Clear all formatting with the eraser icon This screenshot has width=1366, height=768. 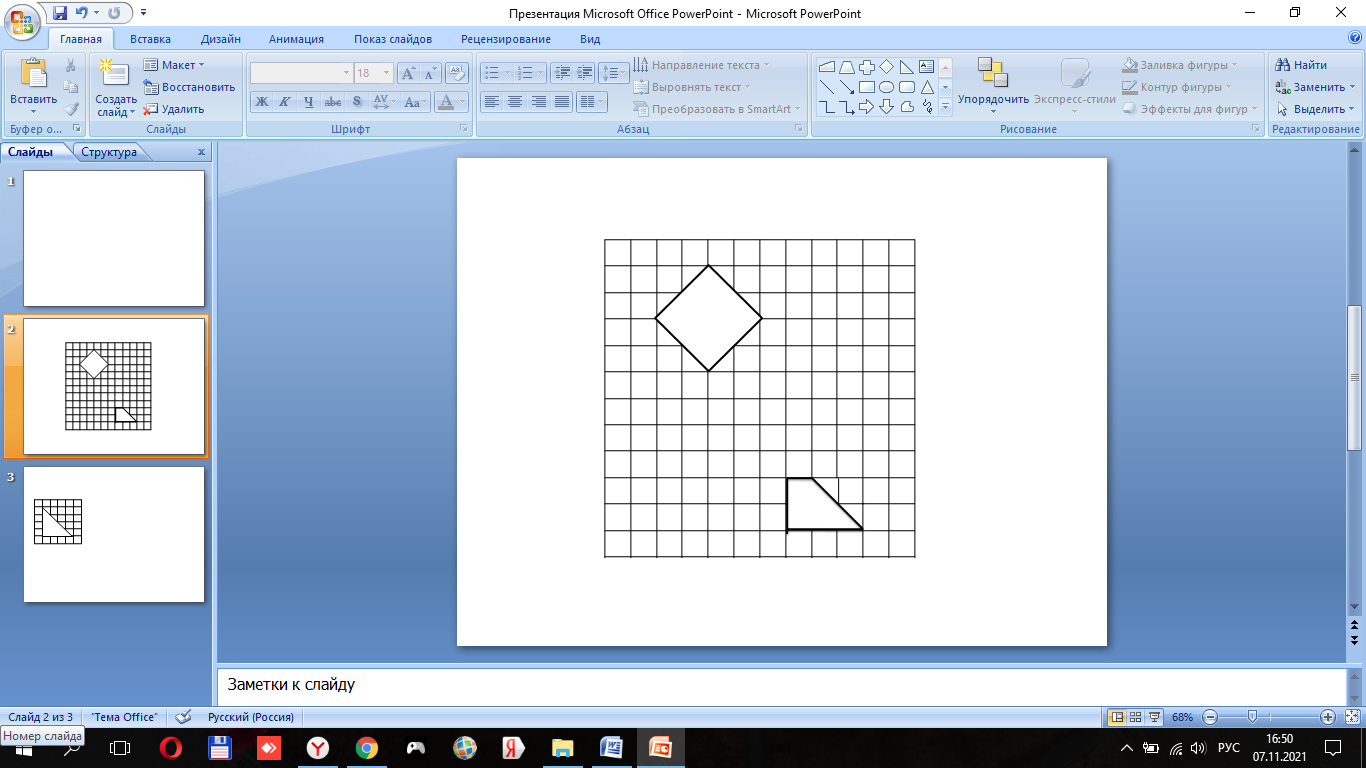[457, 73]
